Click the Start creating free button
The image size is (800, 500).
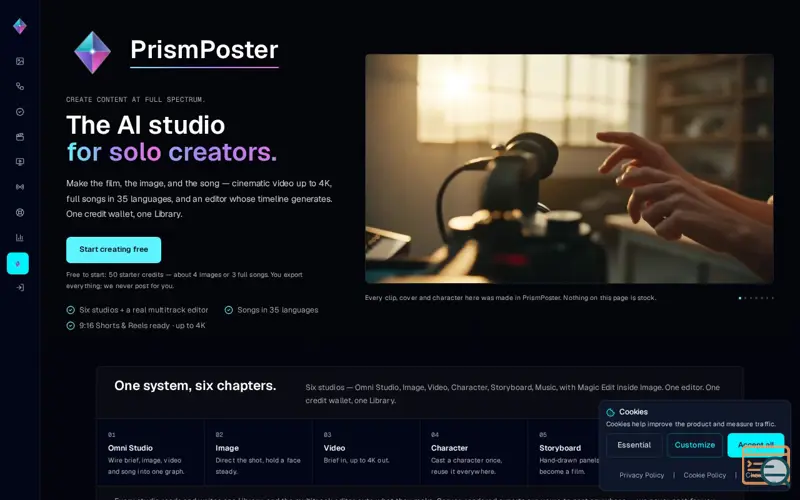(114, 249)
